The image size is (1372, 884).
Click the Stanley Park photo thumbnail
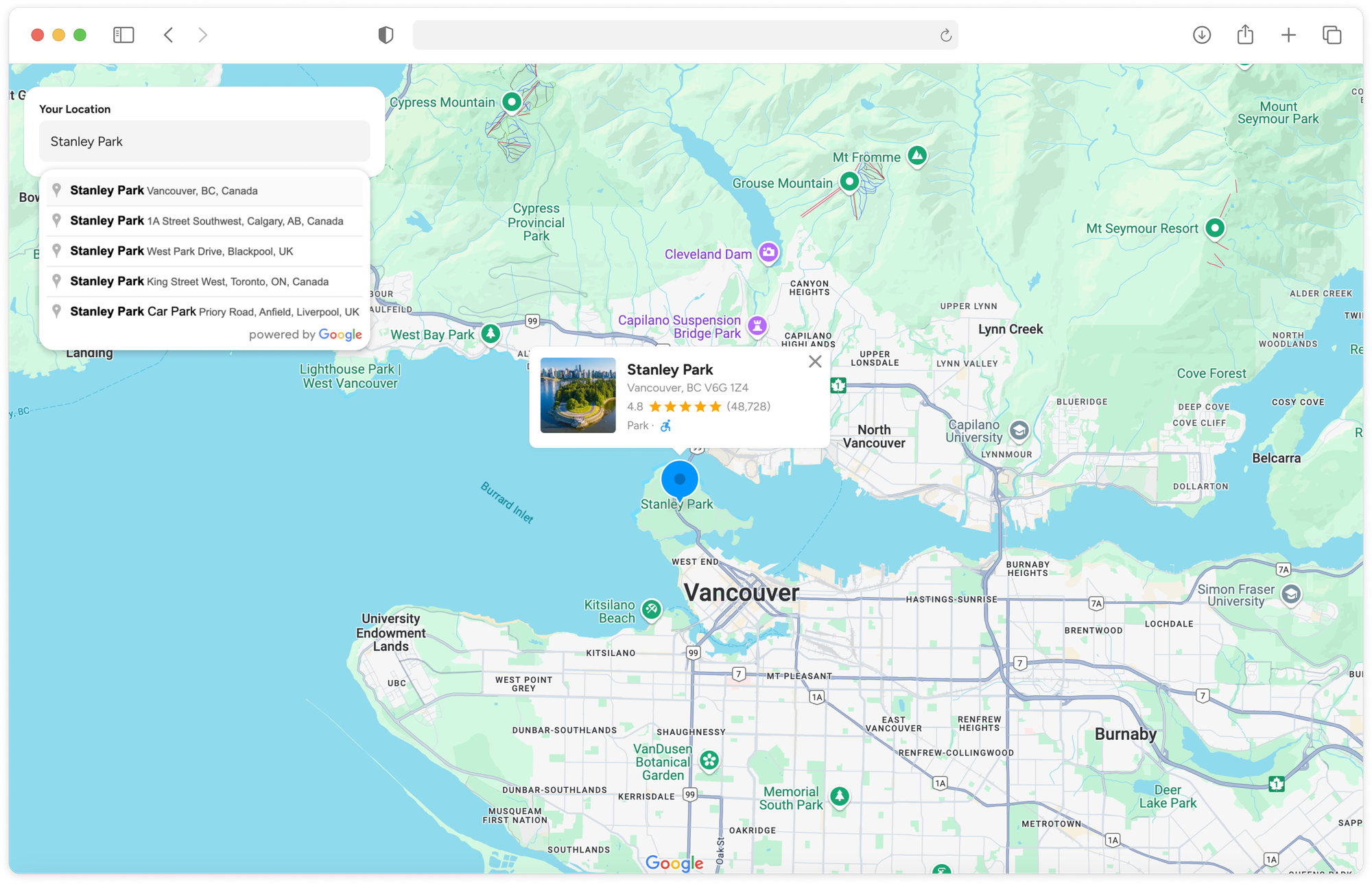[577, 396]
